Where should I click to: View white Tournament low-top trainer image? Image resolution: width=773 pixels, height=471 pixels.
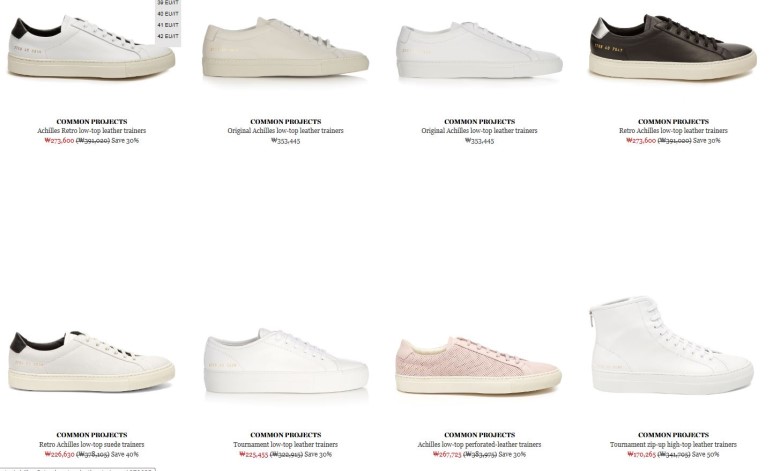[286, 361]
